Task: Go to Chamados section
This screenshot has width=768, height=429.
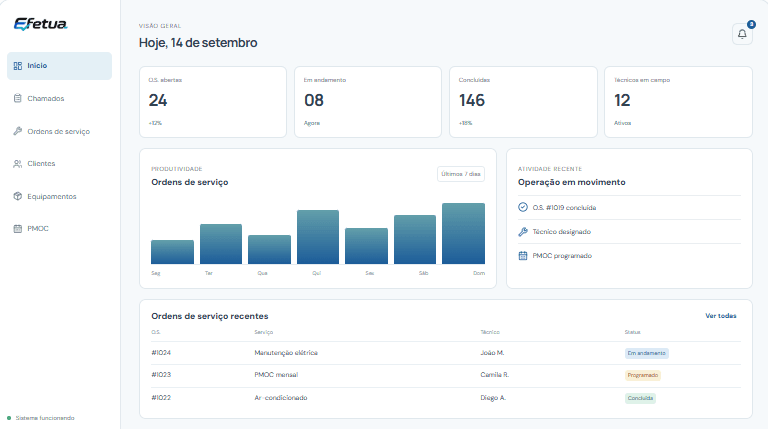Action: (x=59, y=98)
